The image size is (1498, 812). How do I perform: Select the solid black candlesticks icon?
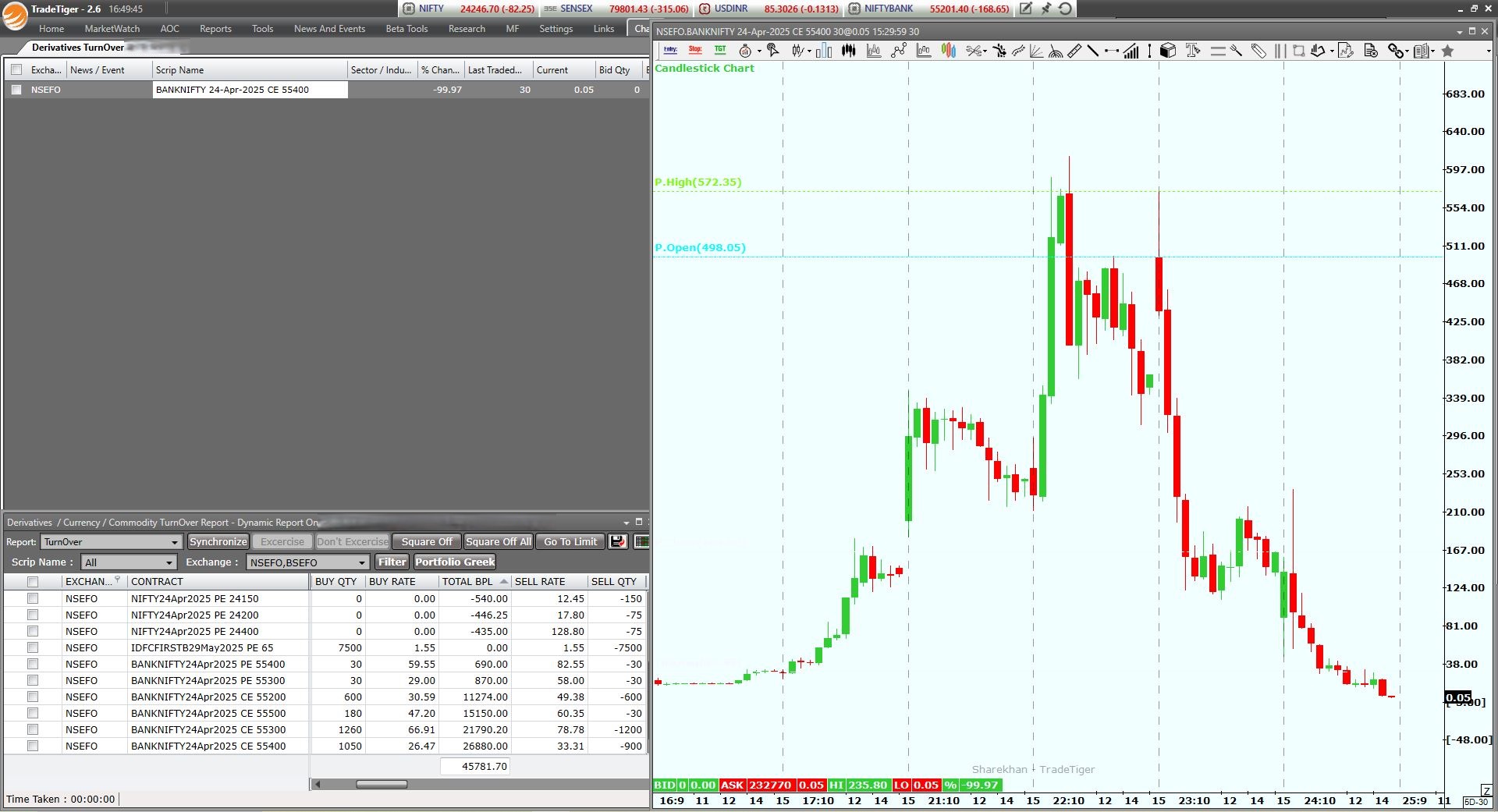848,51
